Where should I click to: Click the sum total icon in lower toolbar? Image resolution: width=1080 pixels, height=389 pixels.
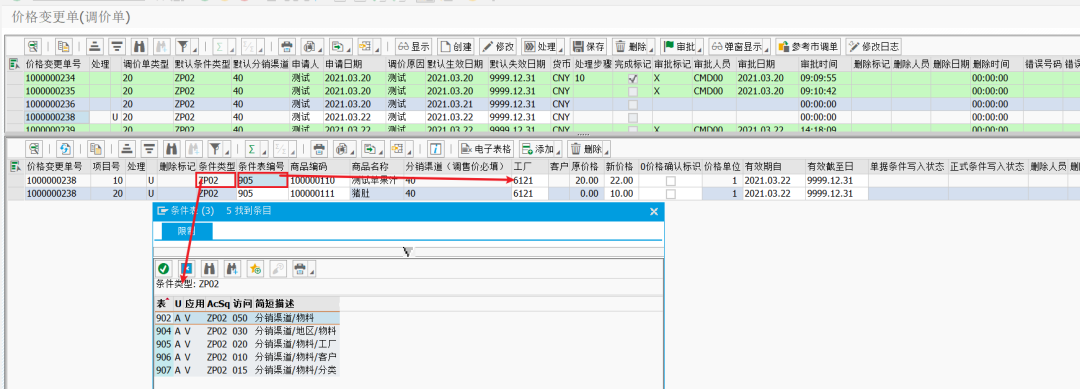(x=252, y=148)
